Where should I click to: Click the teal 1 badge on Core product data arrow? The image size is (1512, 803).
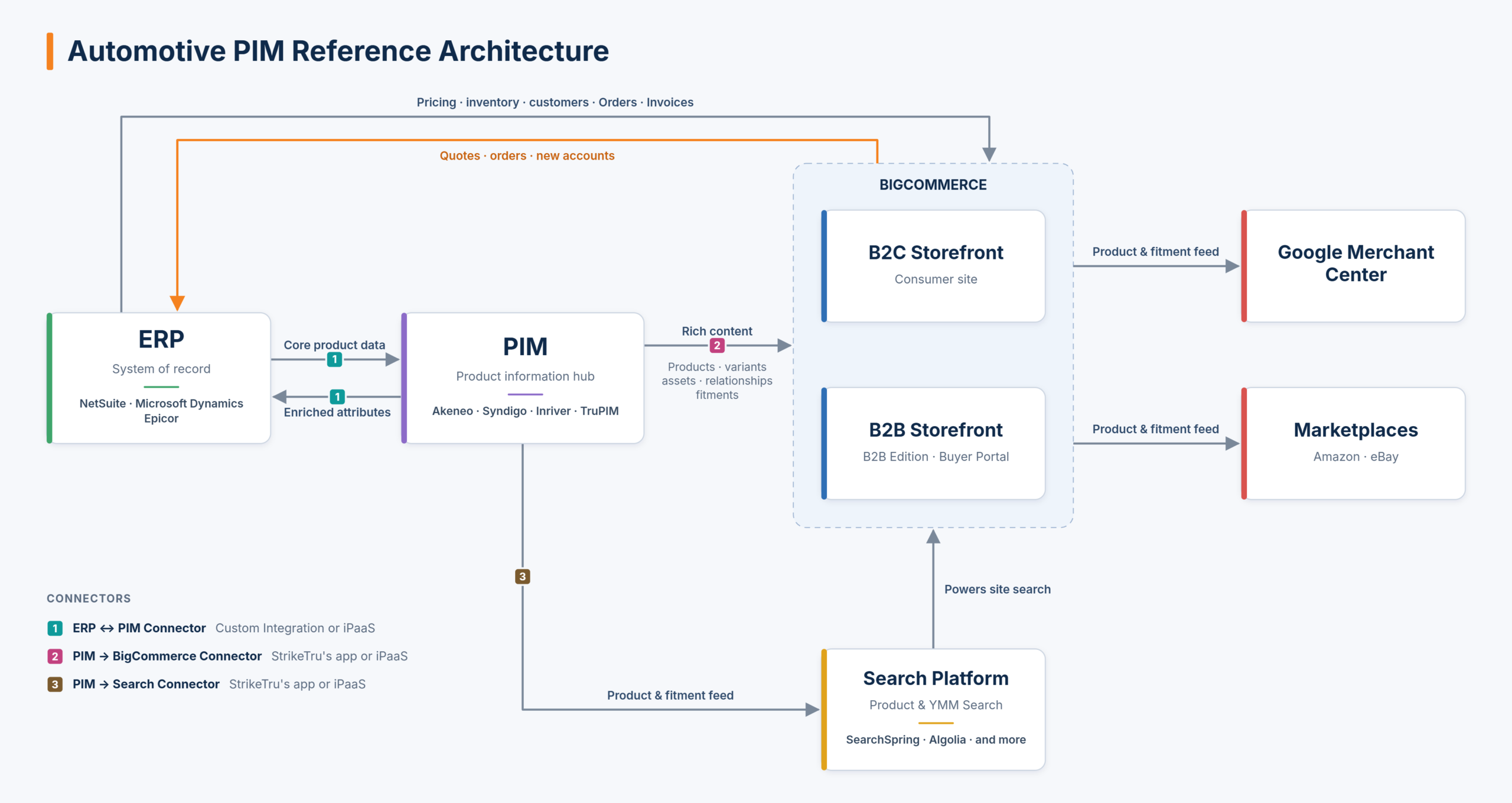tap(334, 359)
